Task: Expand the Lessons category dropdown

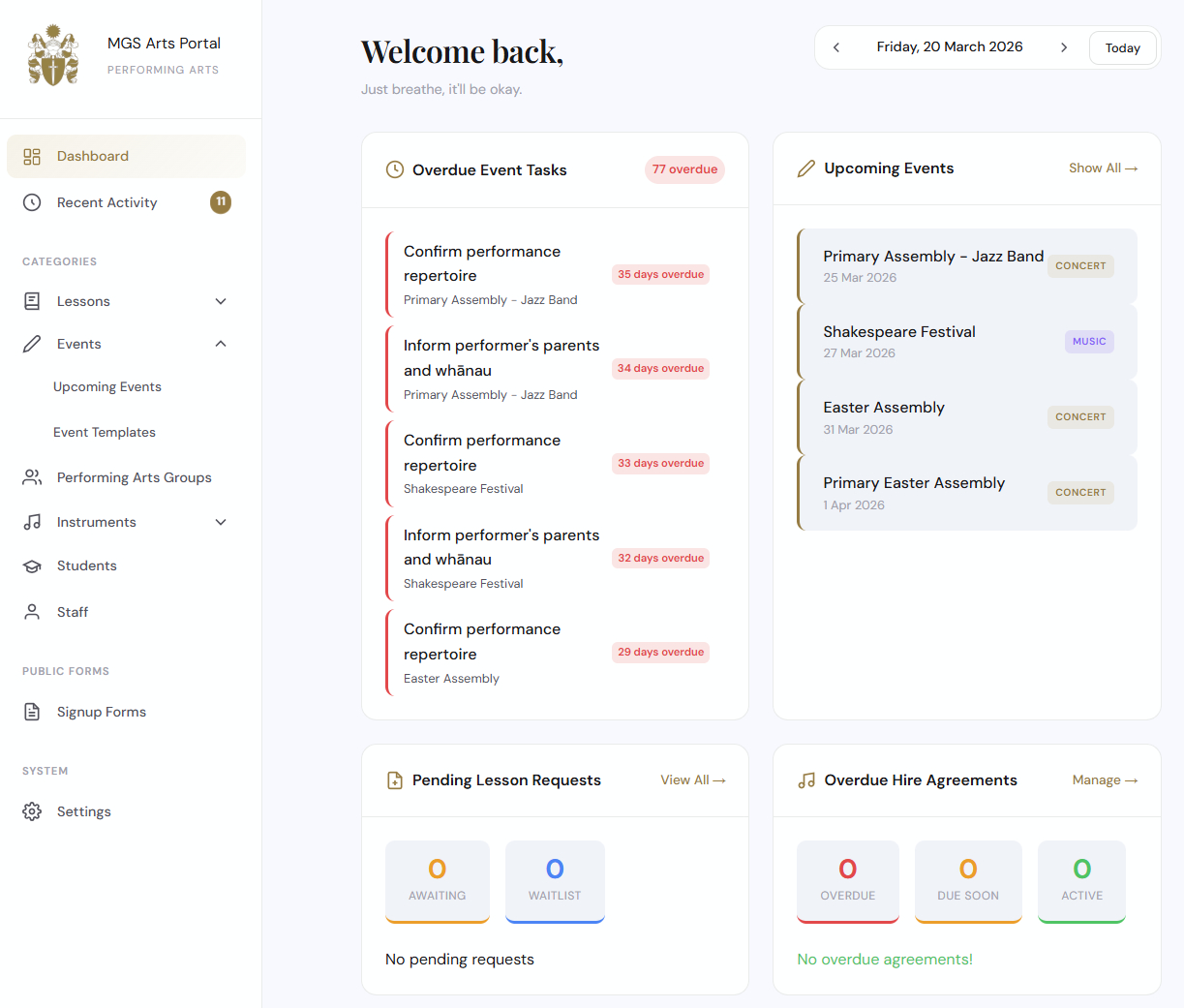Action: [221, 301]
